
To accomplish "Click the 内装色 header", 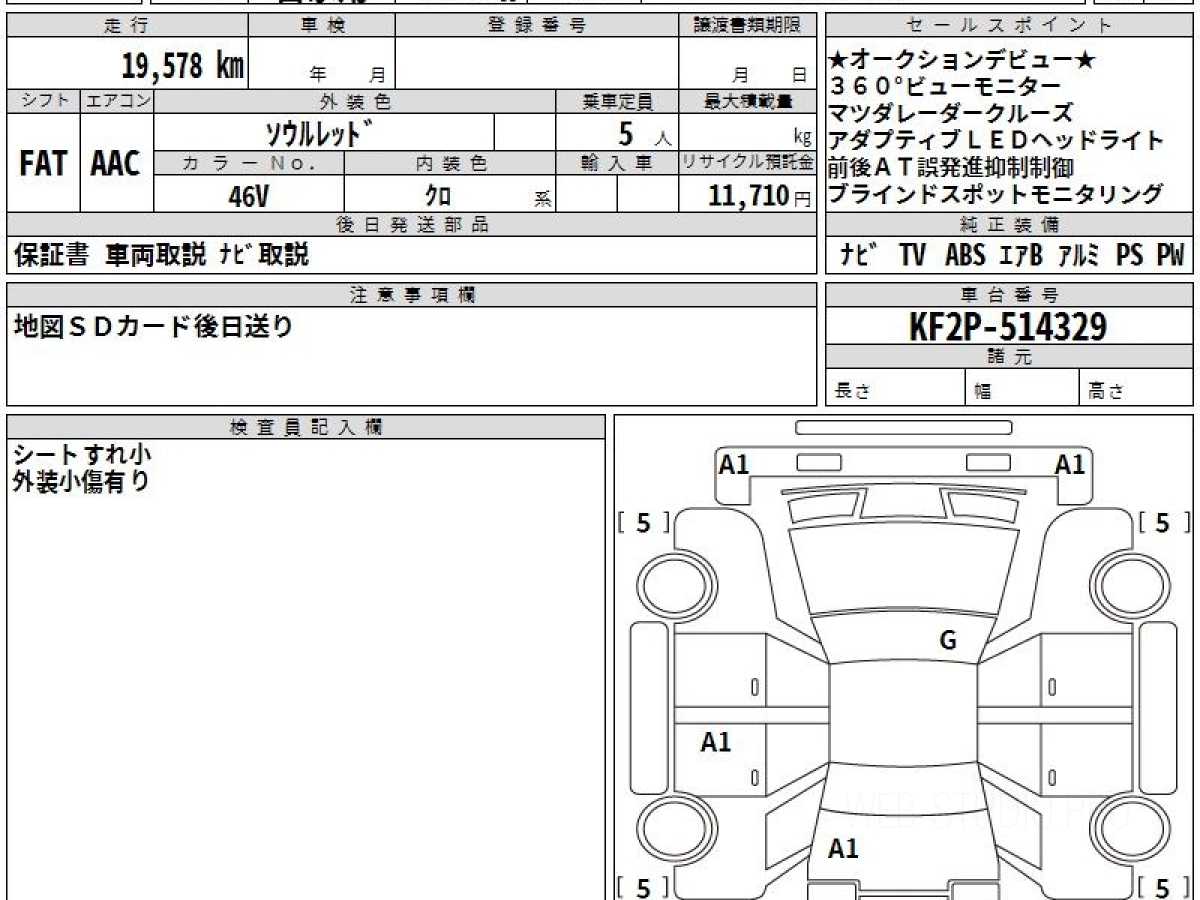I will (x=450, y=163).
